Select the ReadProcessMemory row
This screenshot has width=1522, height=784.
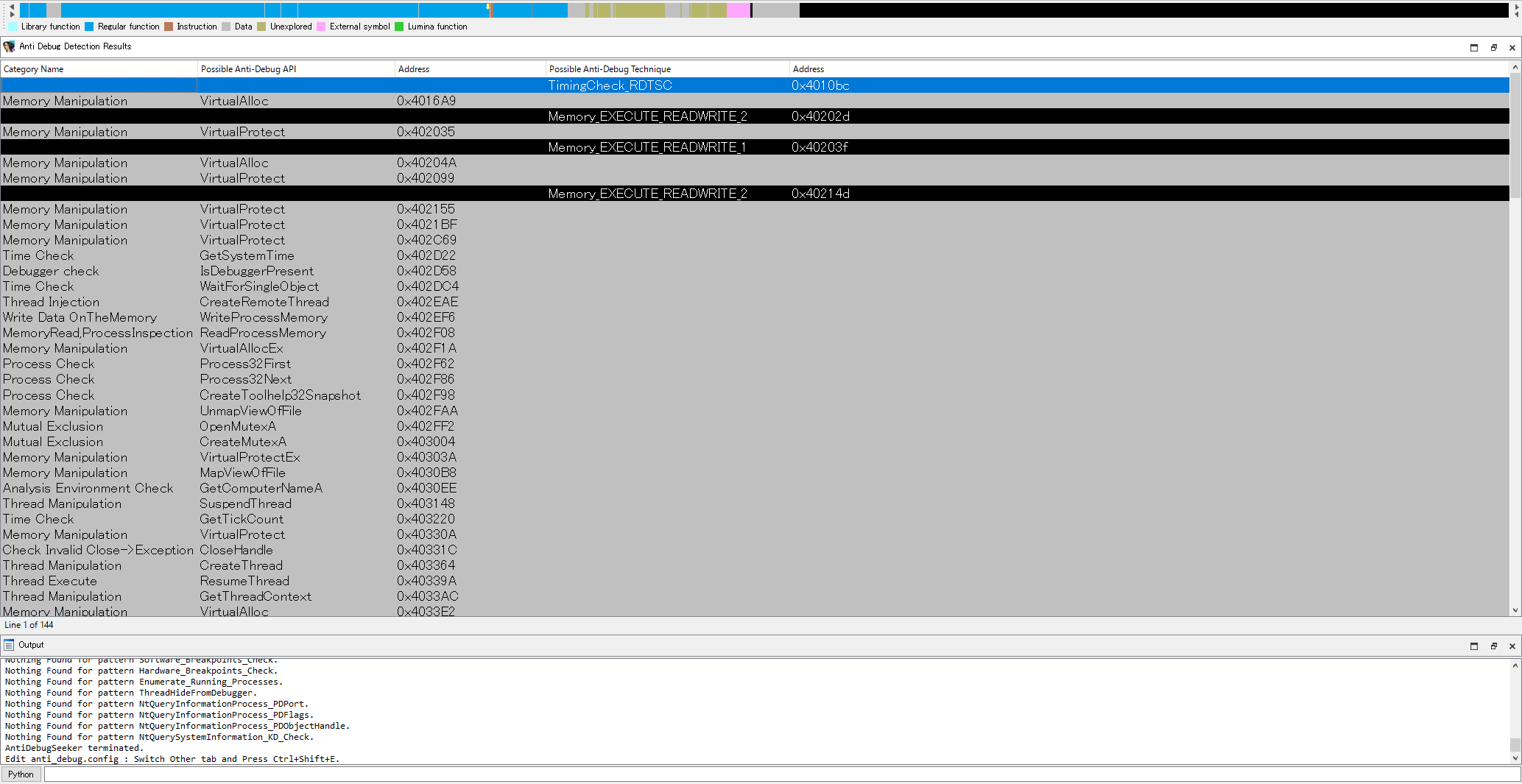click(x=755, y=333)
